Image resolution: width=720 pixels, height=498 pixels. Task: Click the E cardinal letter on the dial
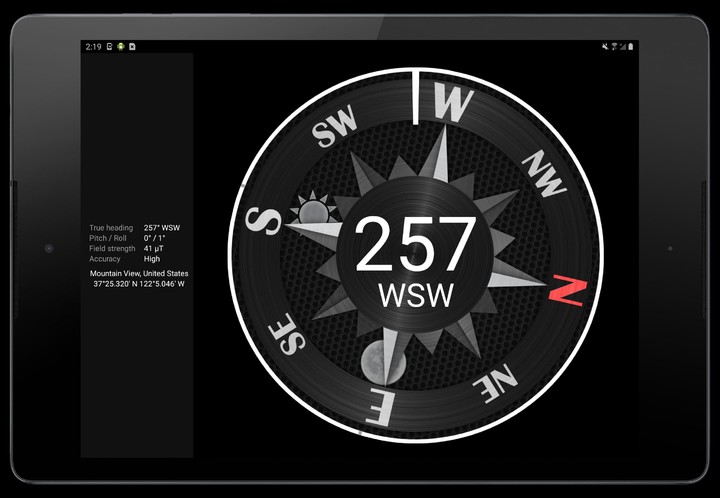[380, 407]
